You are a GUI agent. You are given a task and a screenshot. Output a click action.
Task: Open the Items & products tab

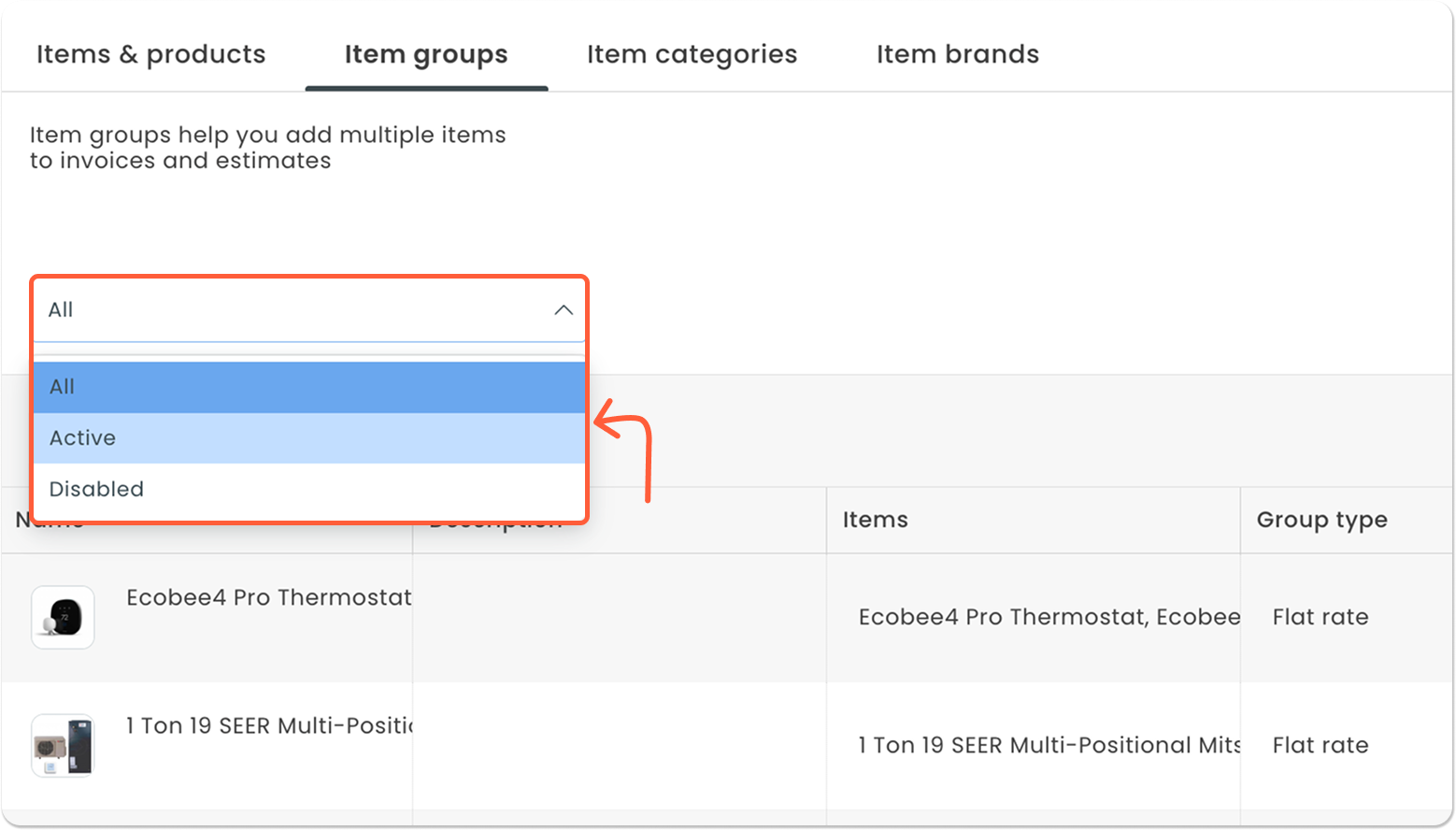tap(150, 55)
